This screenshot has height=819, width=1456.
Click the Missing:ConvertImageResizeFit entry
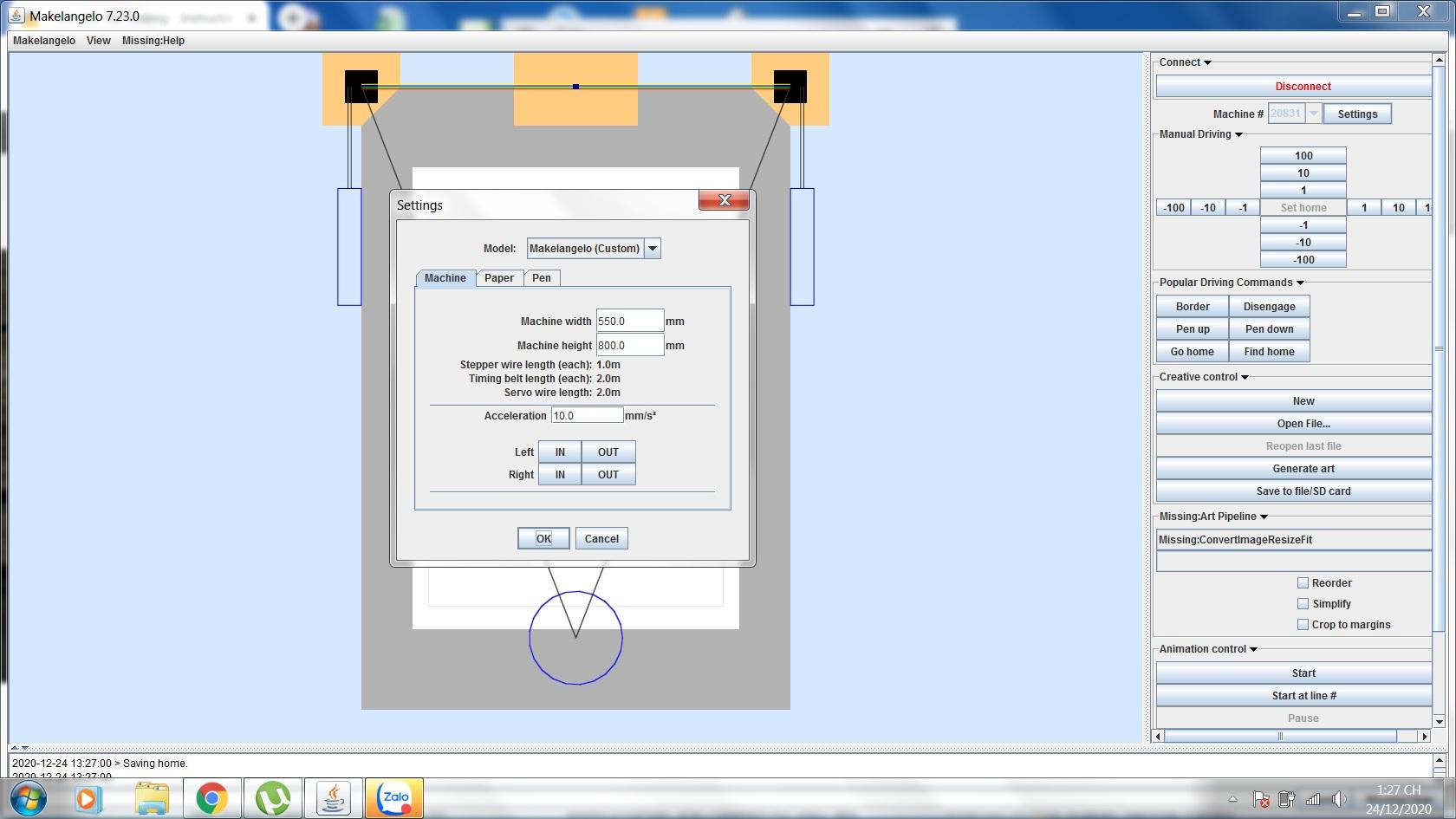coord(1294,540)
